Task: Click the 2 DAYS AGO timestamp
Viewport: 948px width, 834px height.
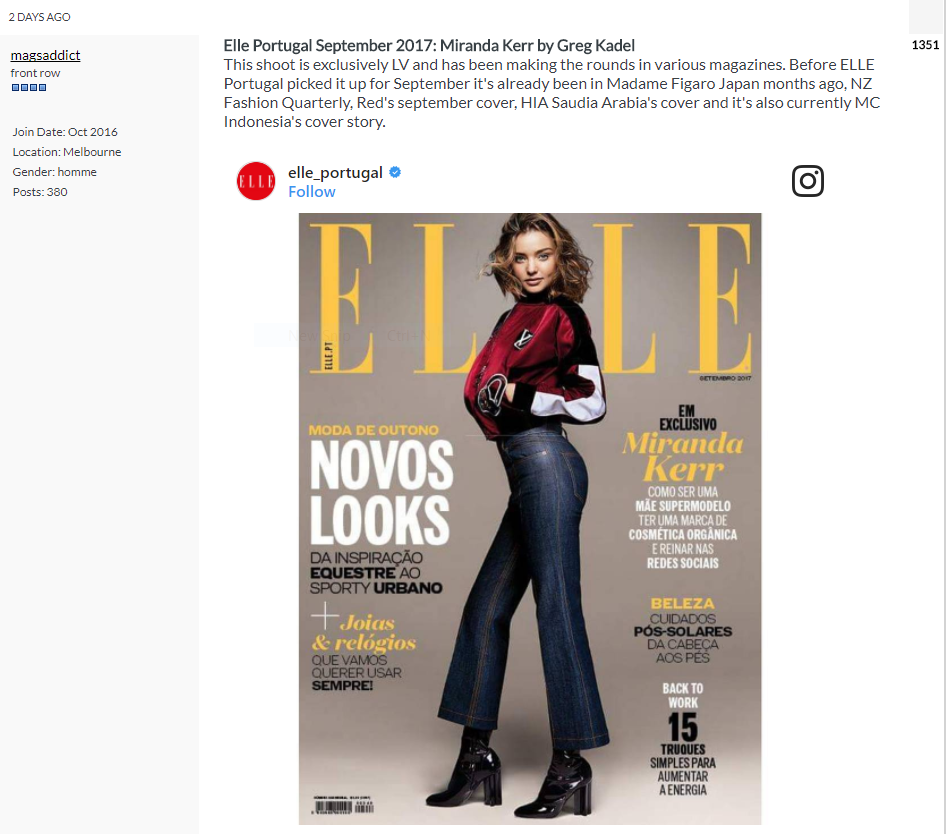Action: pos(39,17)
